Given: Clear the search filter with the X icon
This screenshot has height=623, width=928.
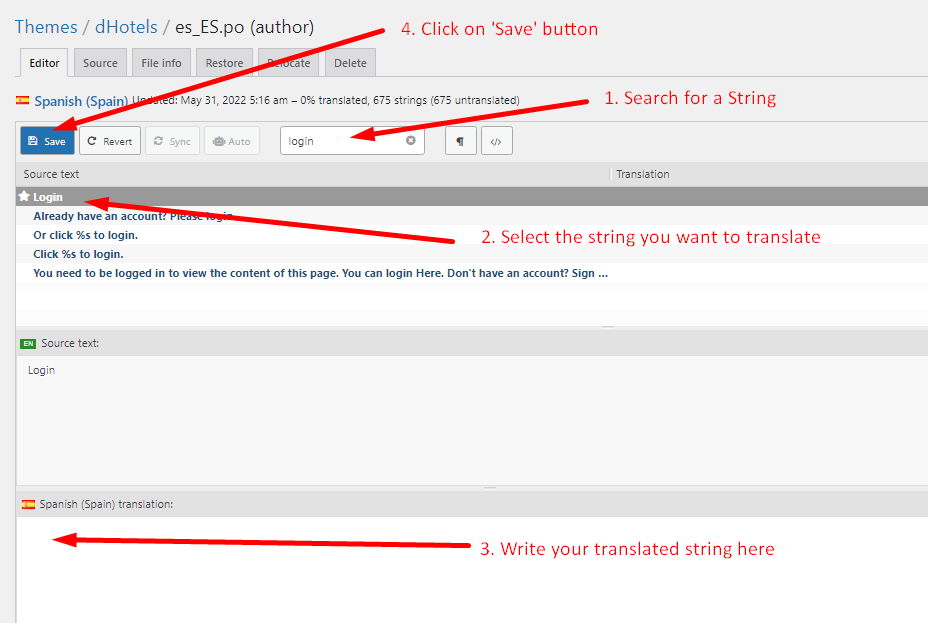Looking at the screenshot, I should coord(410,141).
